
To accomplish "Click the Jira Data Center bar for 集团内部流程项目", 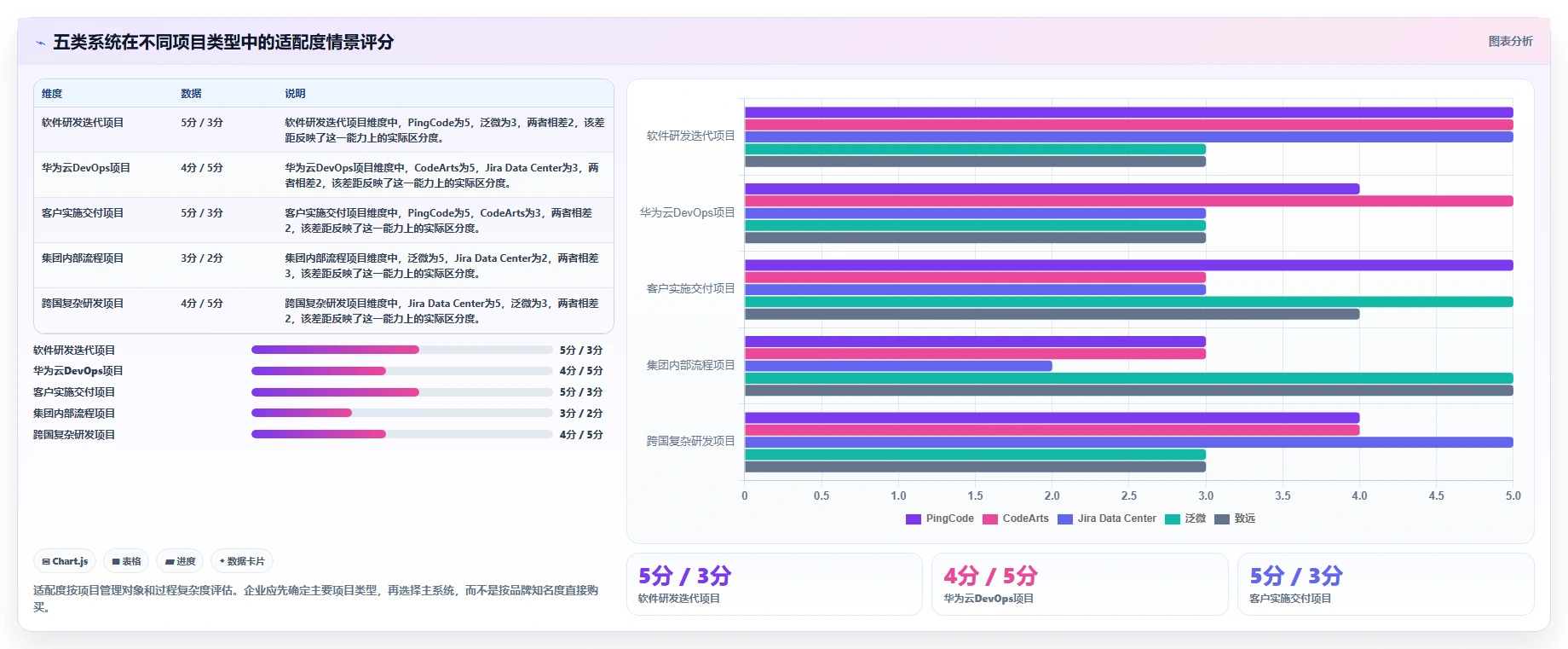I will pos(898,366).
